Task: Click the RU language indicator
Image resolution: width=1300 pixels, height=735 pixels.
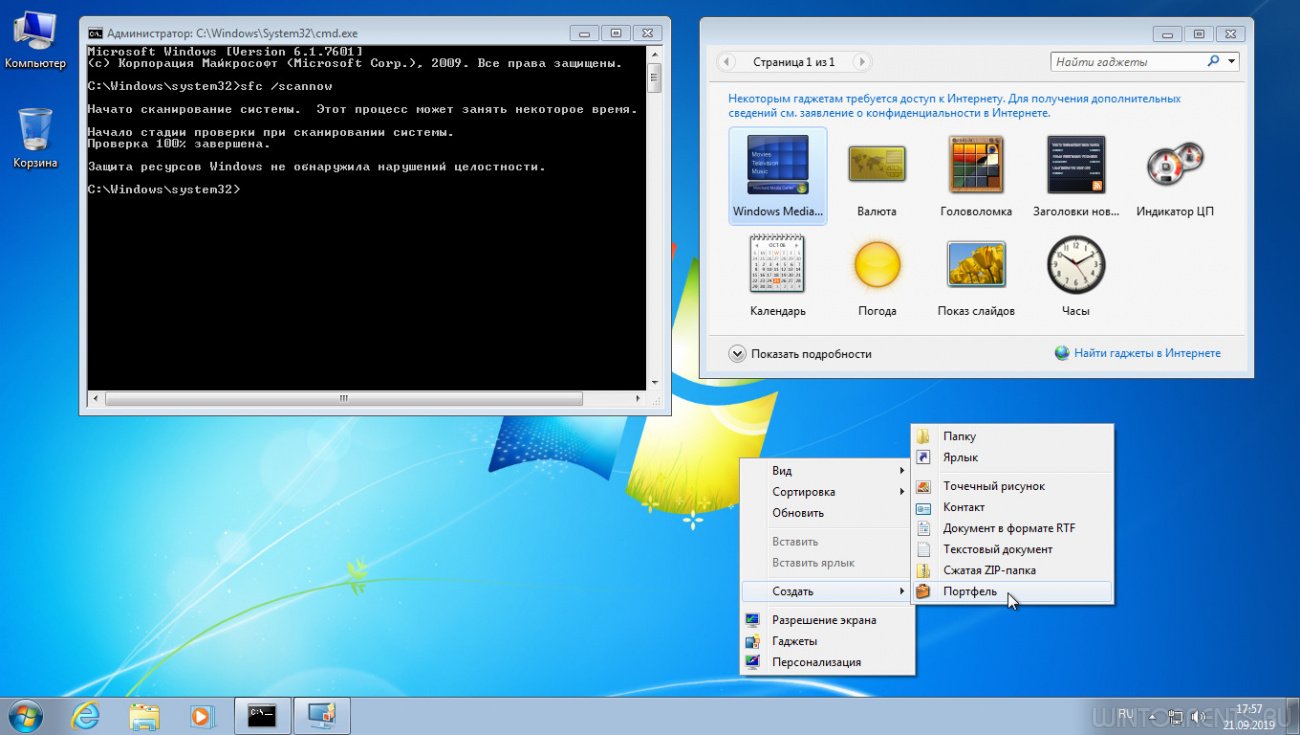Action: tap(1126, 714)
